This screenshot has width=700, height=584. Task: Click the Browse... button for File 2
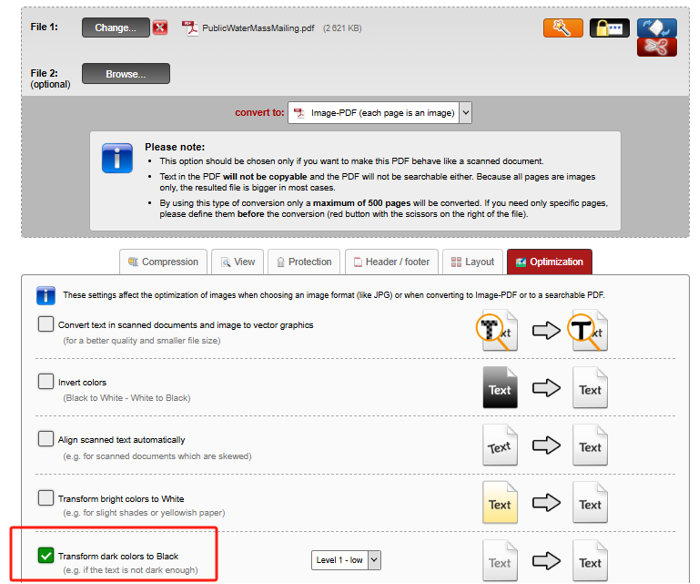click(x=125, y=74)
